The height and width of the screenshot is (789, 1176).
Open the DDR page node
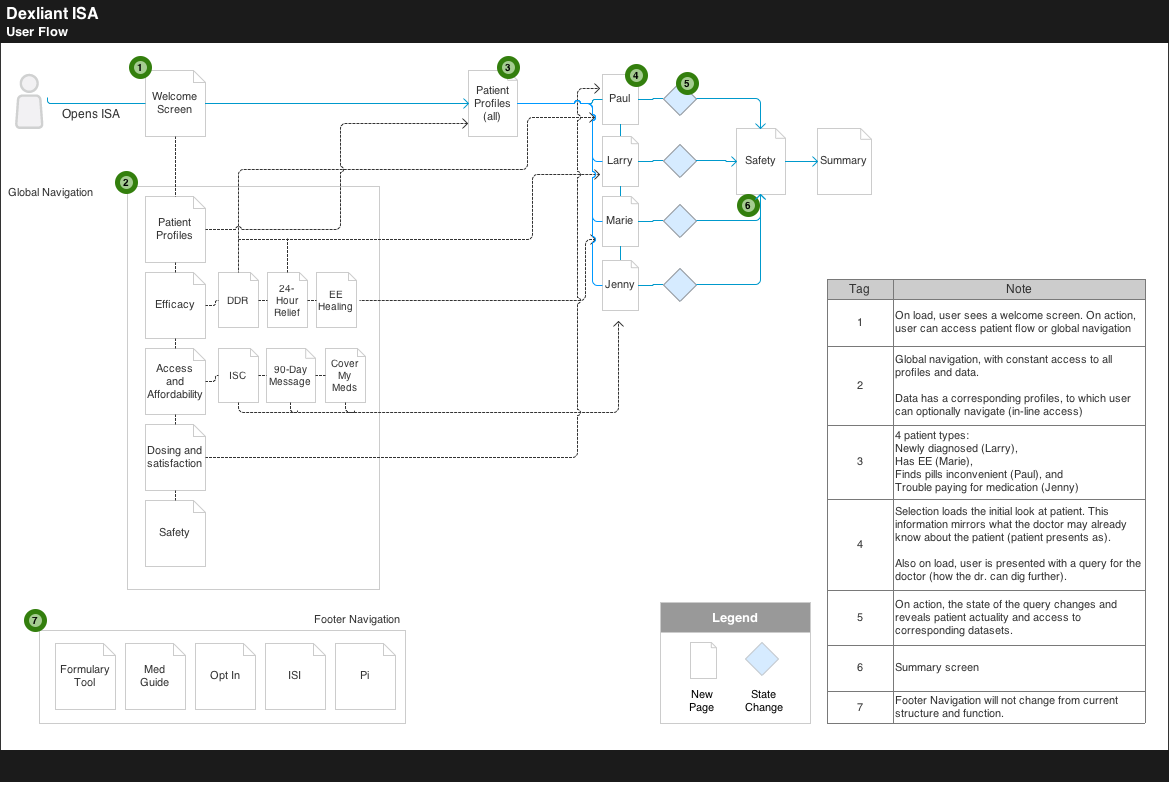238,301
